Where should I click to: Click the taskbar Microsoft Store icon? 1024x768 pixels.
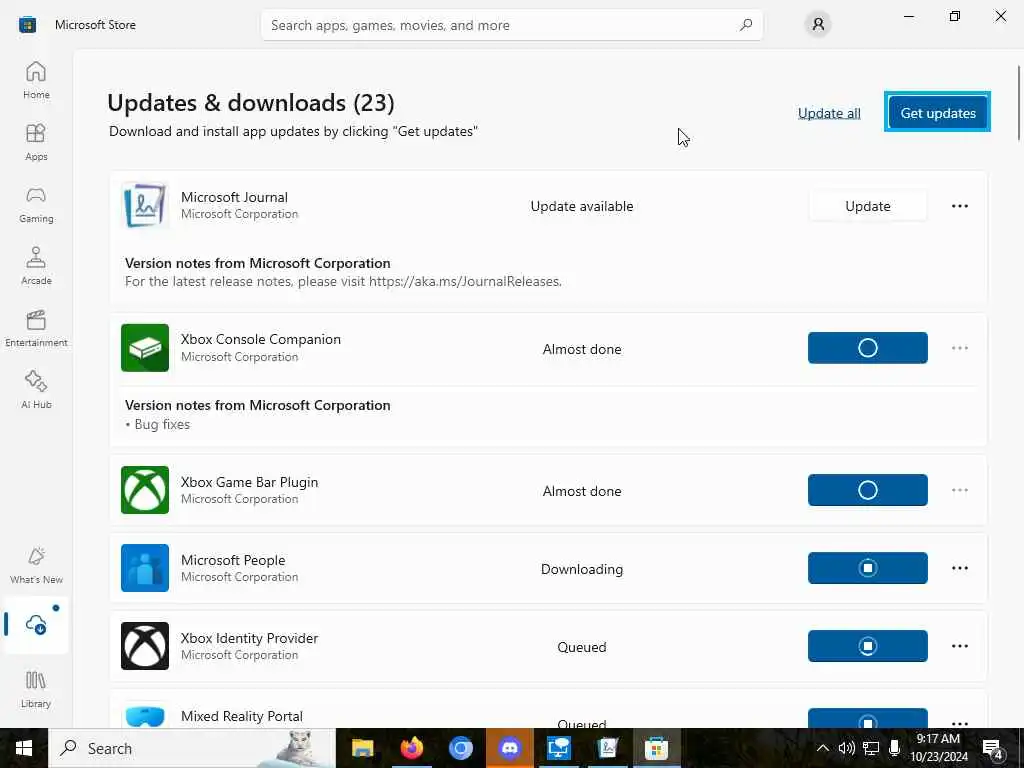(656, 748)
